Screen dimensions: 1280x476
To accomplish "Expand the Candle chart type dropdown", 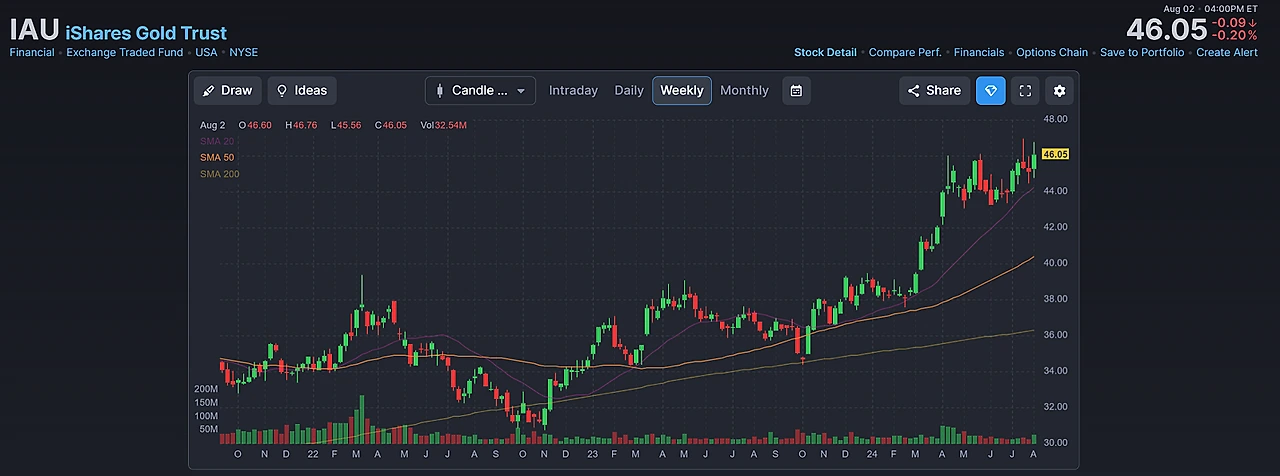I will (480, 90).
